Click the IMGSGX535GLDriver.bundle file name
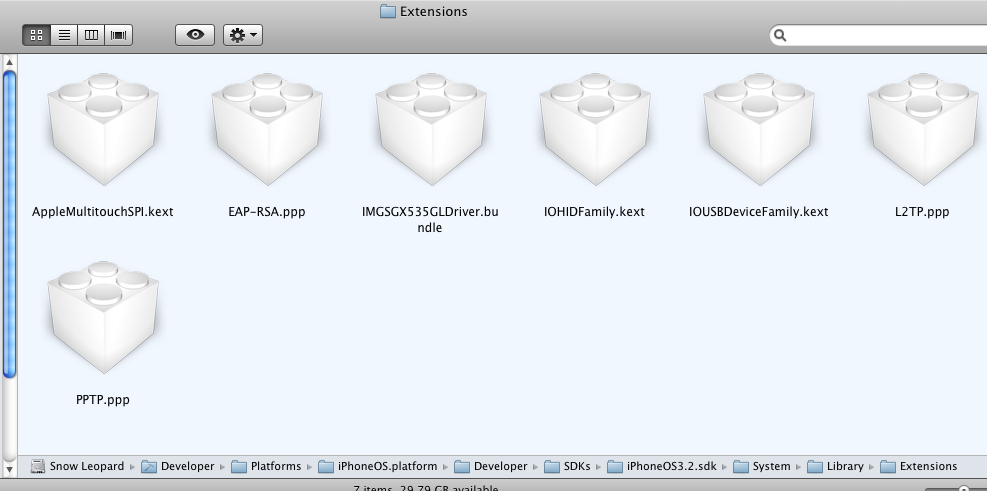Image resolution: width=987 pixels, height=491 pixels. click(x=430, y=220)
